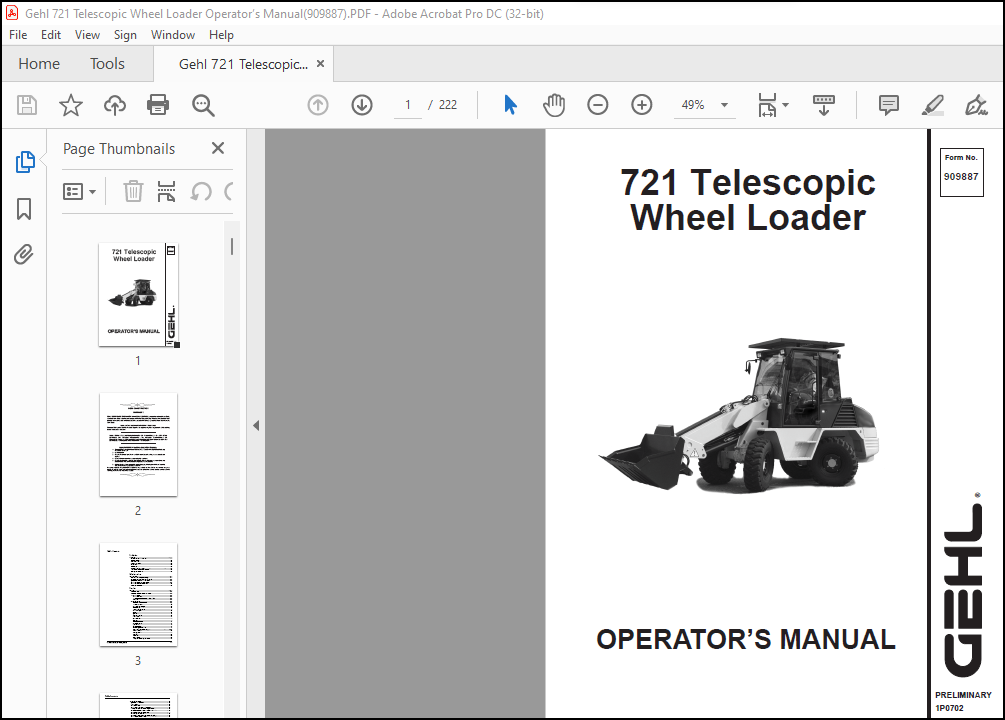Click the upload to cloud icon
Image resolution: width=1005 pixels, height=720 pixels.
coord(115,105)
